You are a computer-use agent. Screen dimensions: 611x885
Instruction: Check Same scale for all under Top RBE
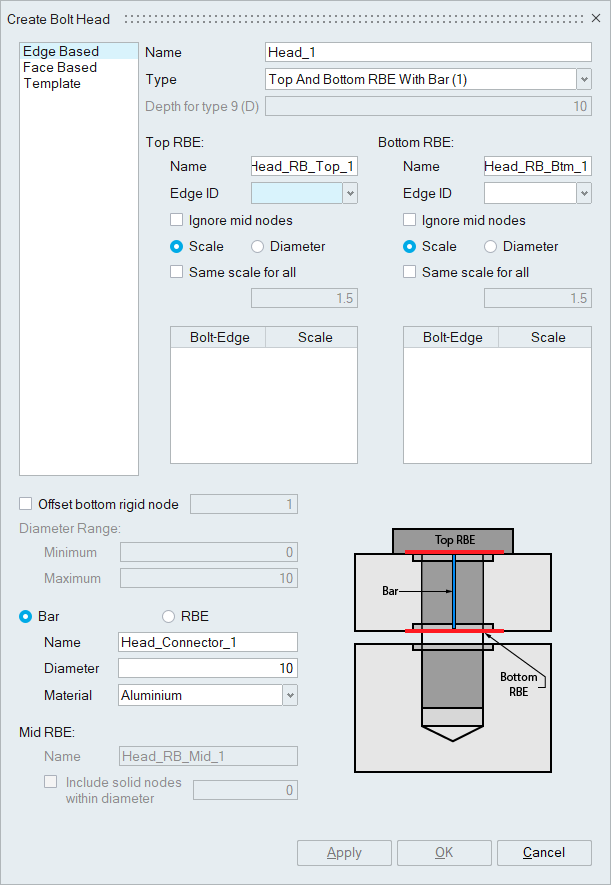pos(177,272)
